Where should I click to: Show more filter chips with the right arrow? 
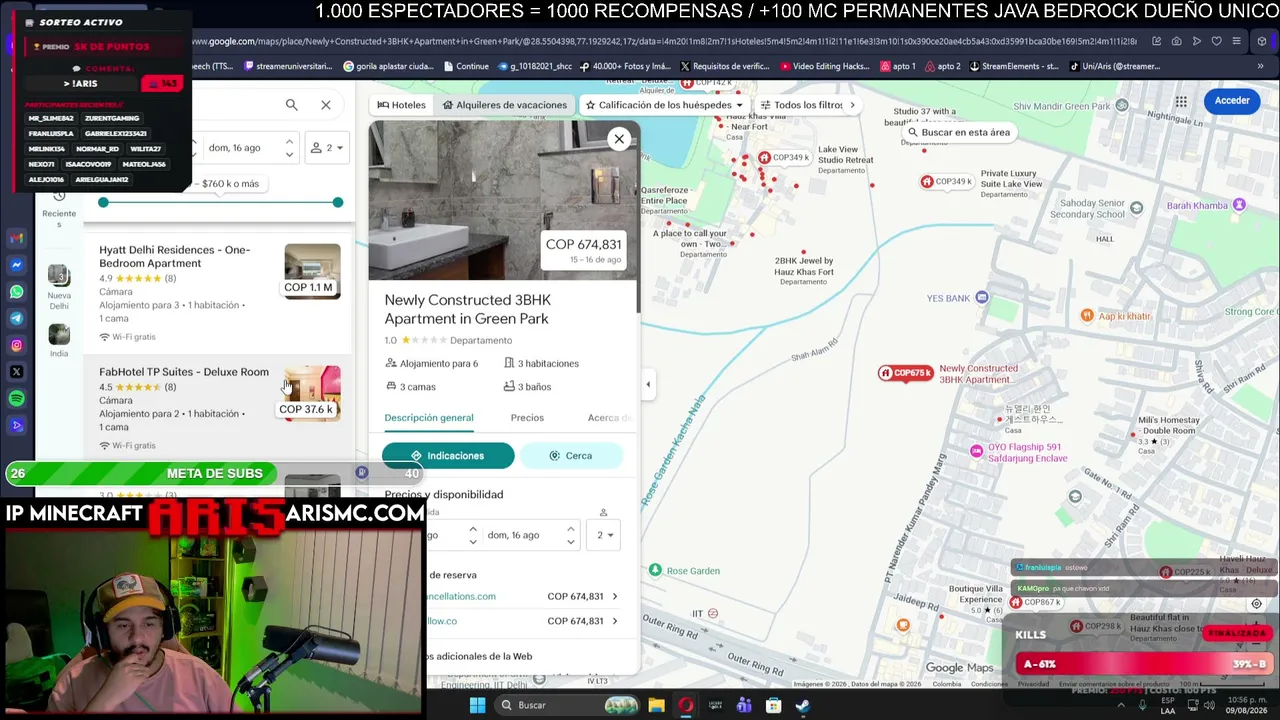click(x=852, y=105)
